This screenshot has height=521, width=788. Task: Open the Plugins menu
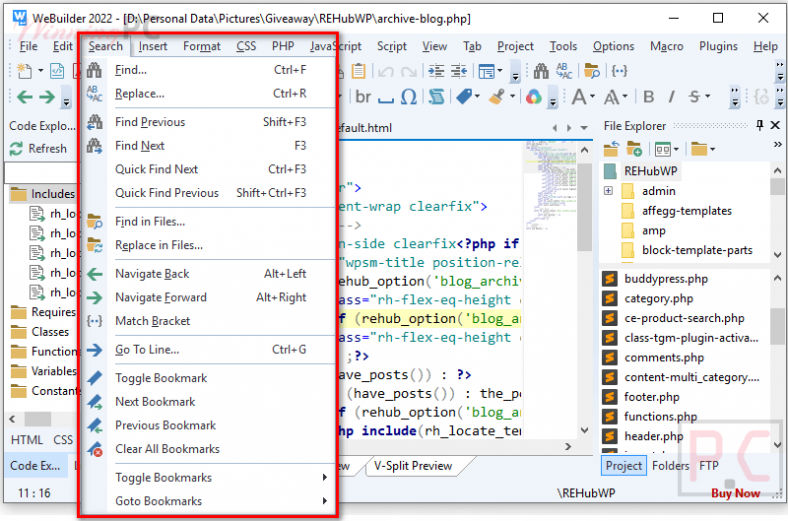718,46
